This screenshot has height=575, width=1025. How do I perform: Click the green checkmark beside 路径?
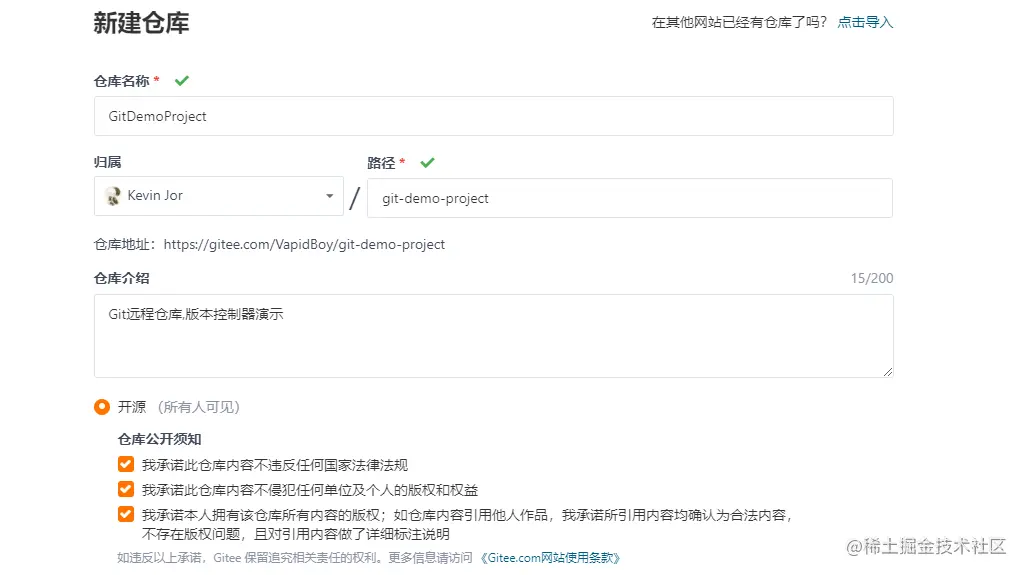click(428, 163)
